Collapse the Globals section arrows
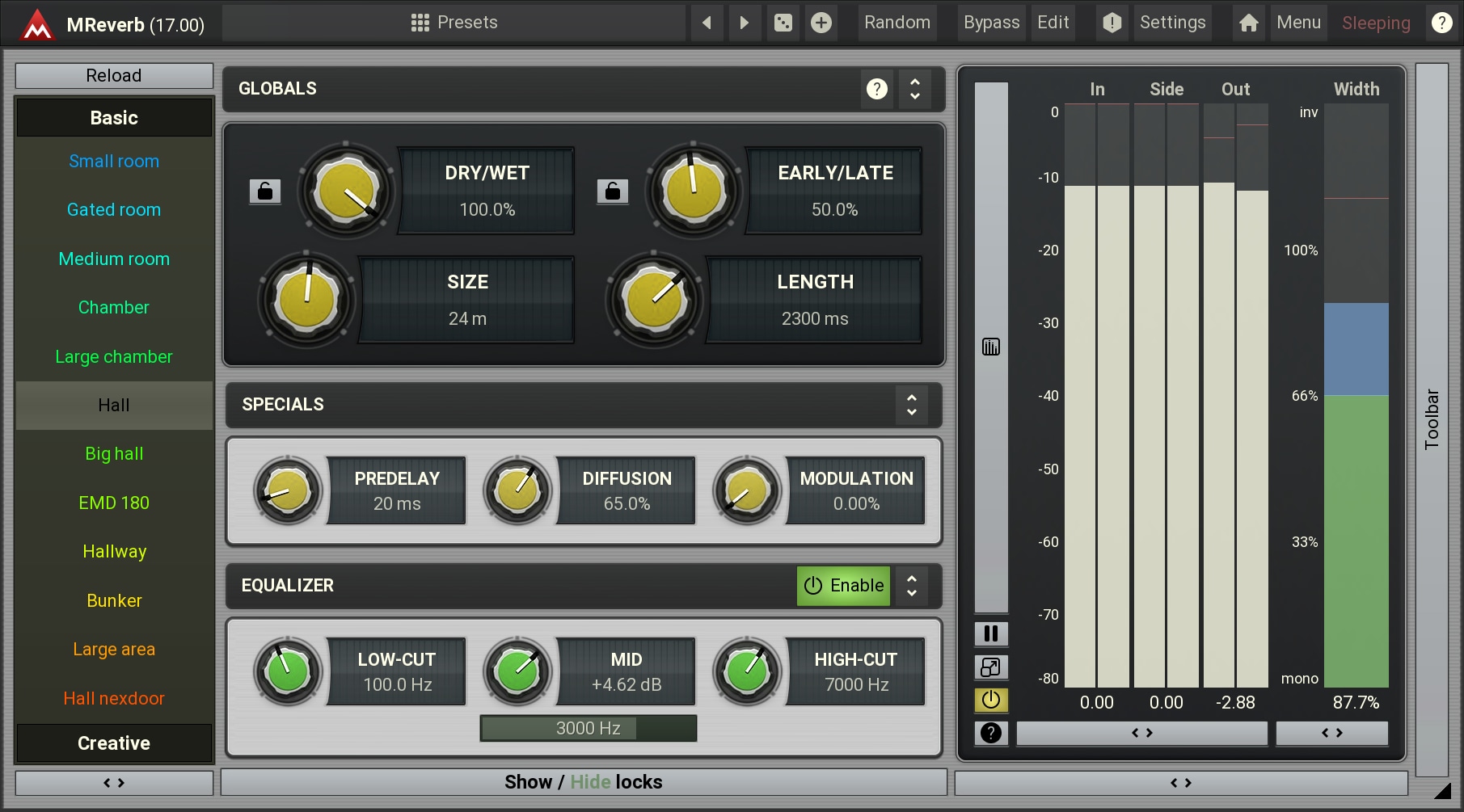 pyautogui.click(x=914, y=89)
